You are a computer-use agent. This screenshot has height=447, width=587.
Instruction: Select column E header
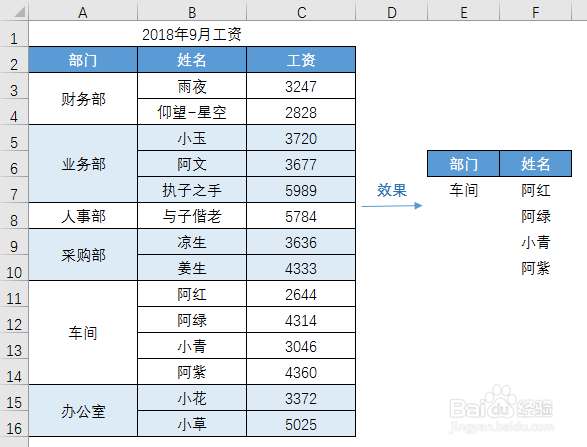[463, 11]
